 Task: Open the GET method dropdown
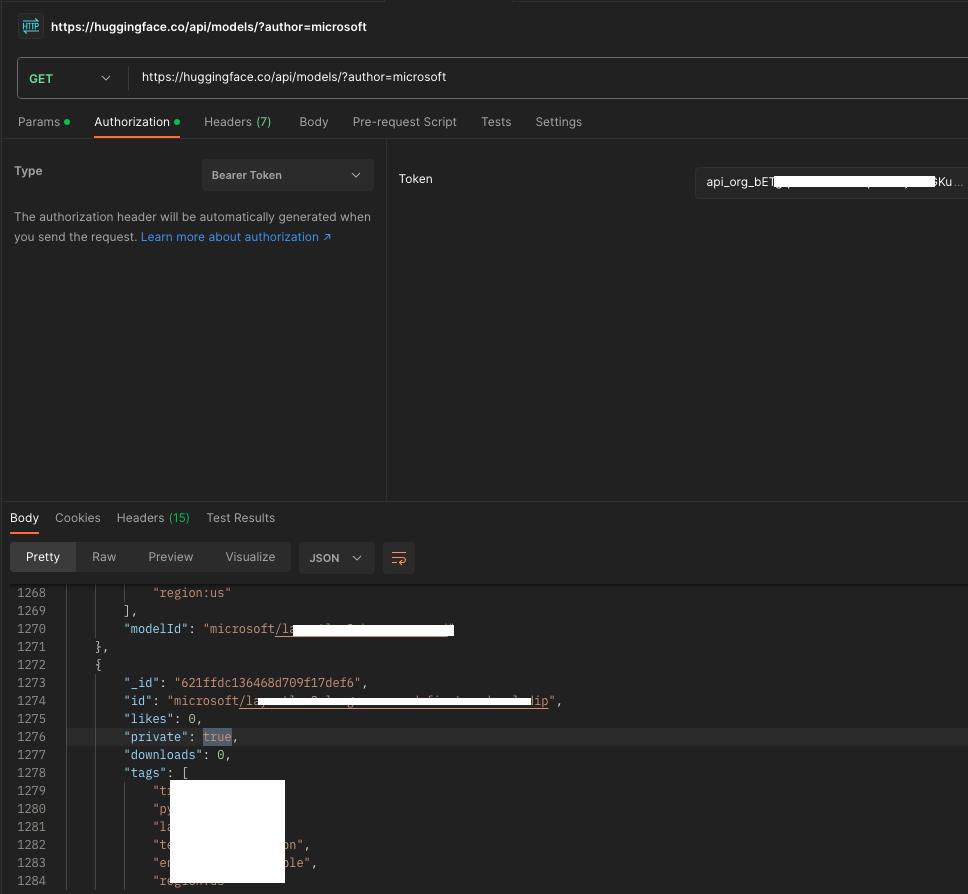[x=70, y=77]
